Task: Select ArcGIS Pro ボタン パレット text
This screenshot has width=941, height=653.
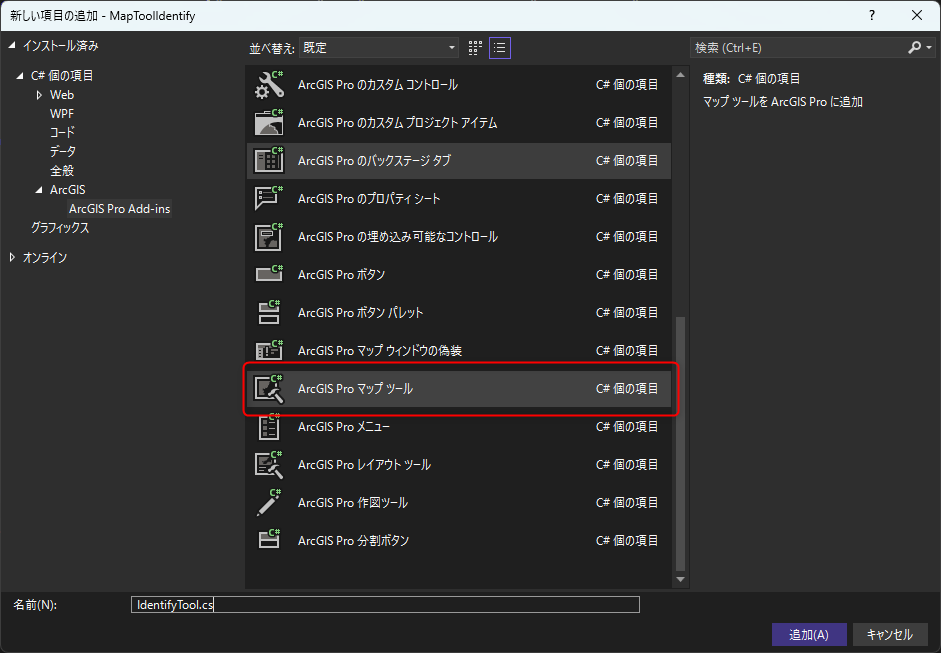Action: (x=360, y=312)
